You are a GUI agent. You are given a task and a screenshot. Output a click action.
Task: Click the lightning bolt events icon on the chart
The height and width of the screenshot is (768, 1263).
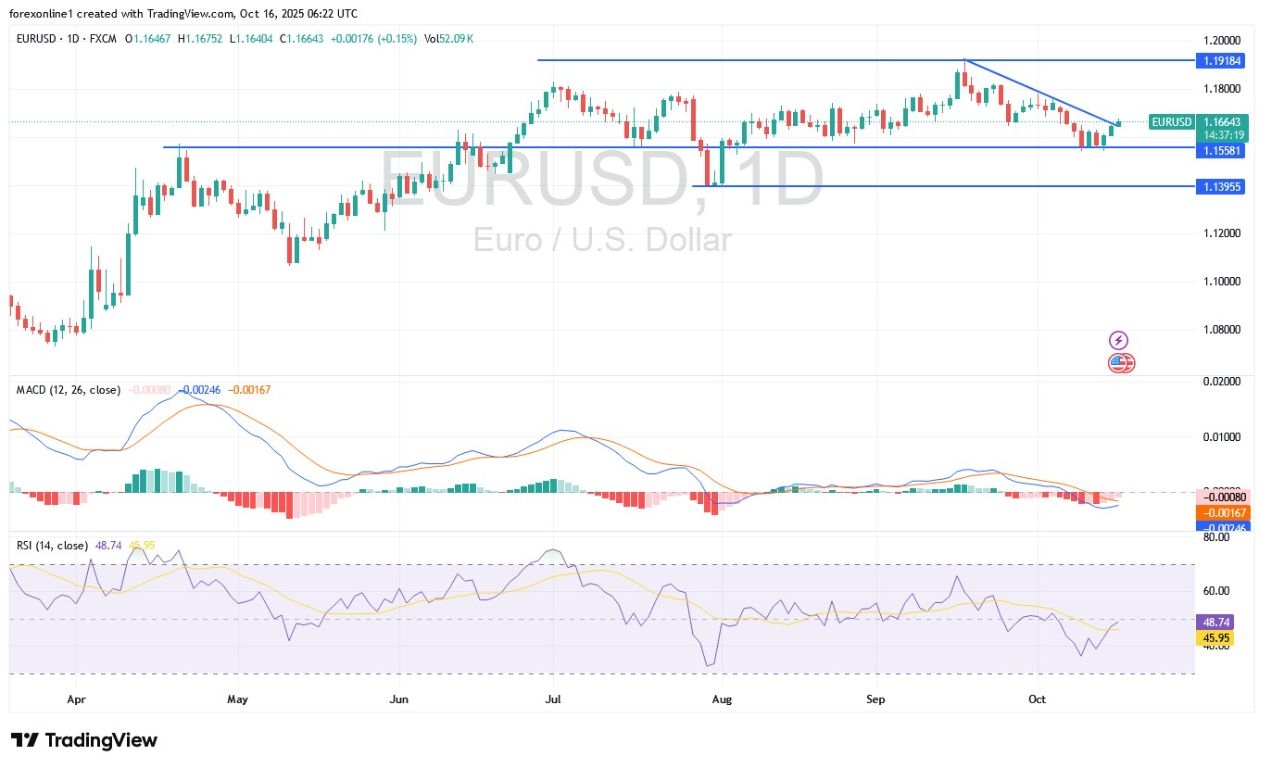(1117, 339)
